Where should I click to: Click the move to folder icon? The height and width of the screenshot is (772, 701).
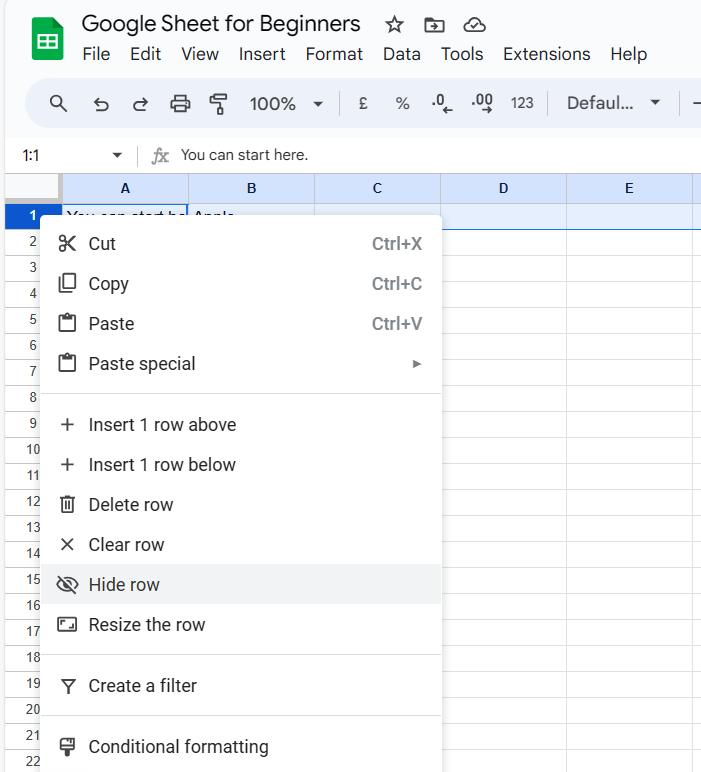pyautogui.click(x=434, y=25)
